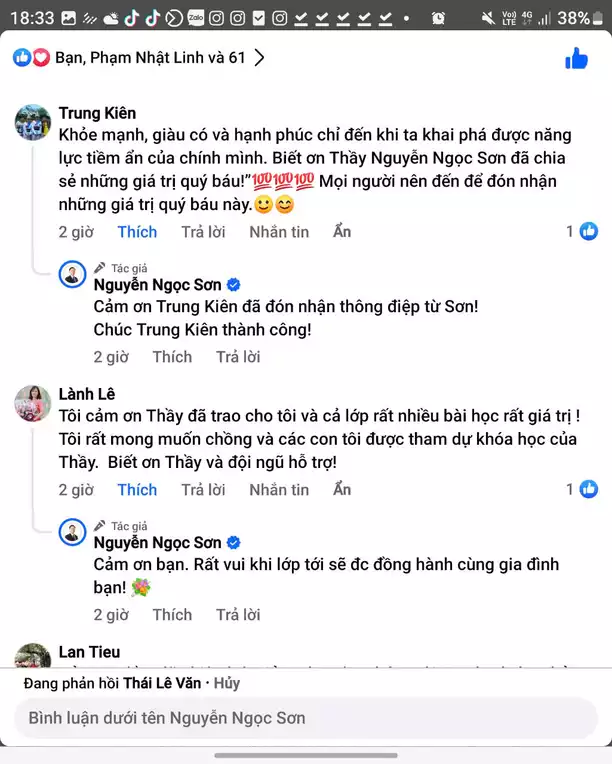Like Lành Lê's comment with Thích
Viewport: 612px width, 764px height.
coord(137,490)
